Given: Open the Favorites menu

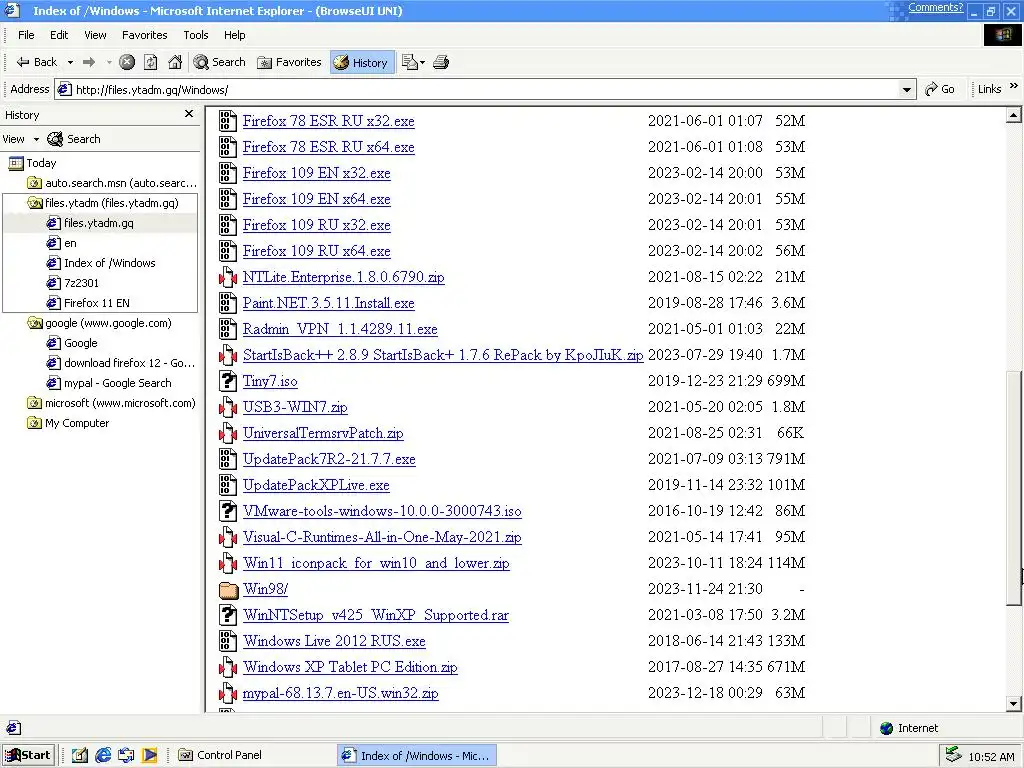Looking at the screenshot, I should click(144, 35).
